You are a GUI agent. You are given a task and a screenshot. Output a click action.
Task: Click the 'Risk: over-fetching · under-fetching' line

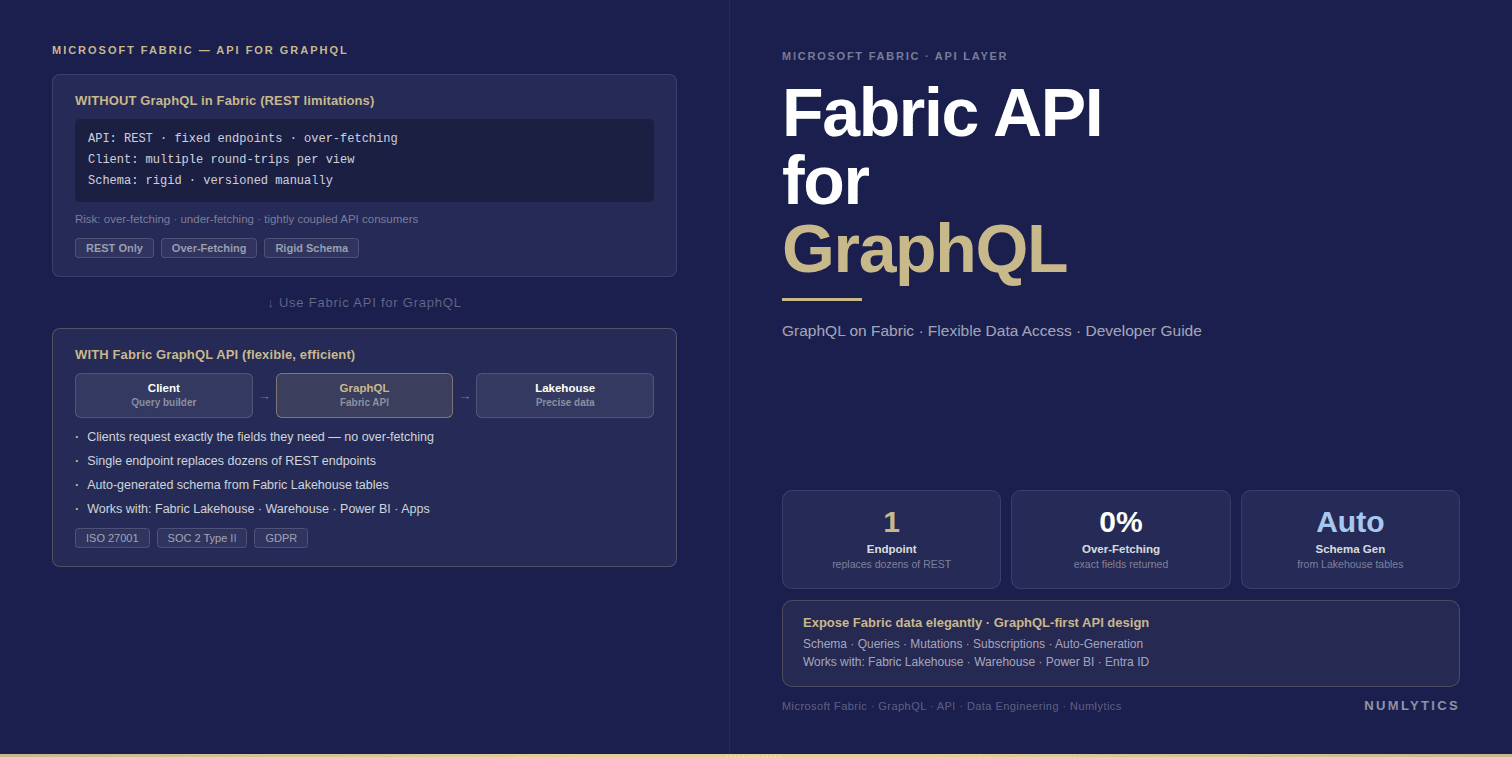pos(247,219)
